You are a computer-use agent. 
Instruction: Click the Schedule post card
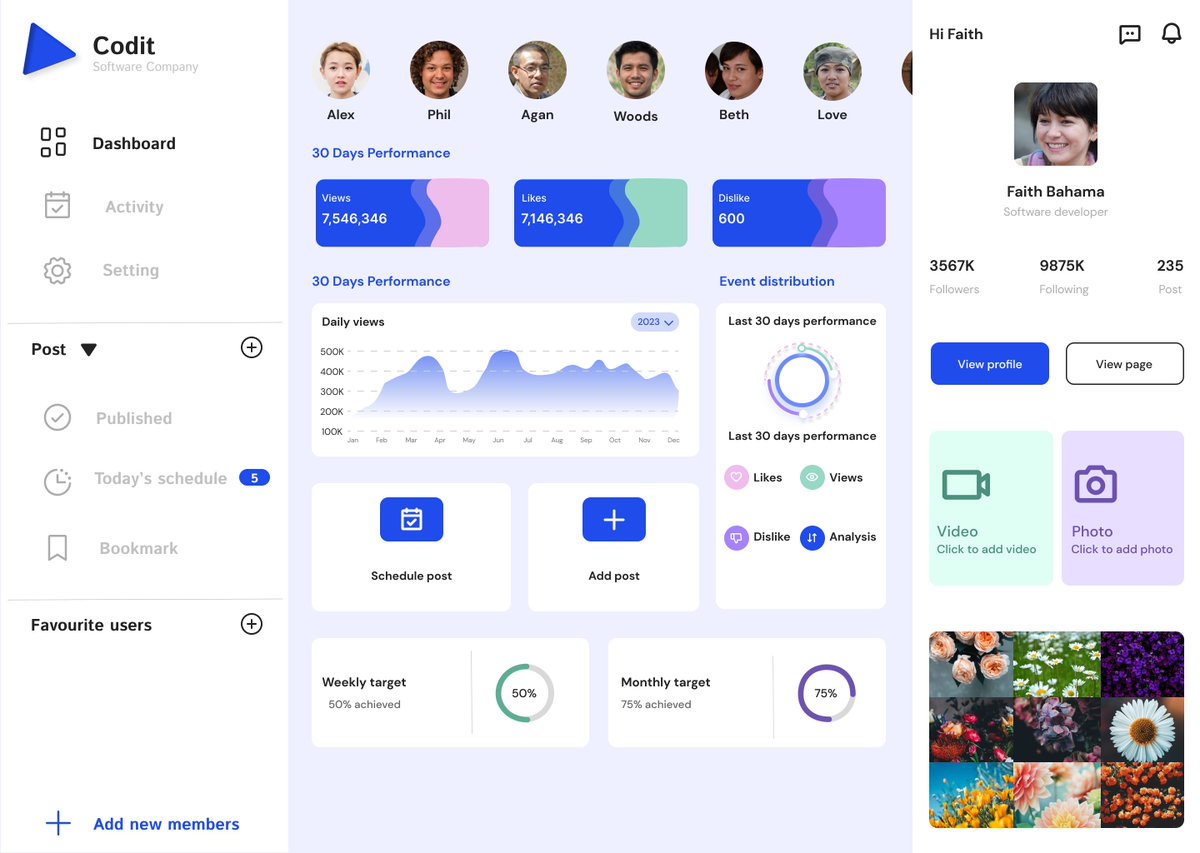tap(411, 547)
